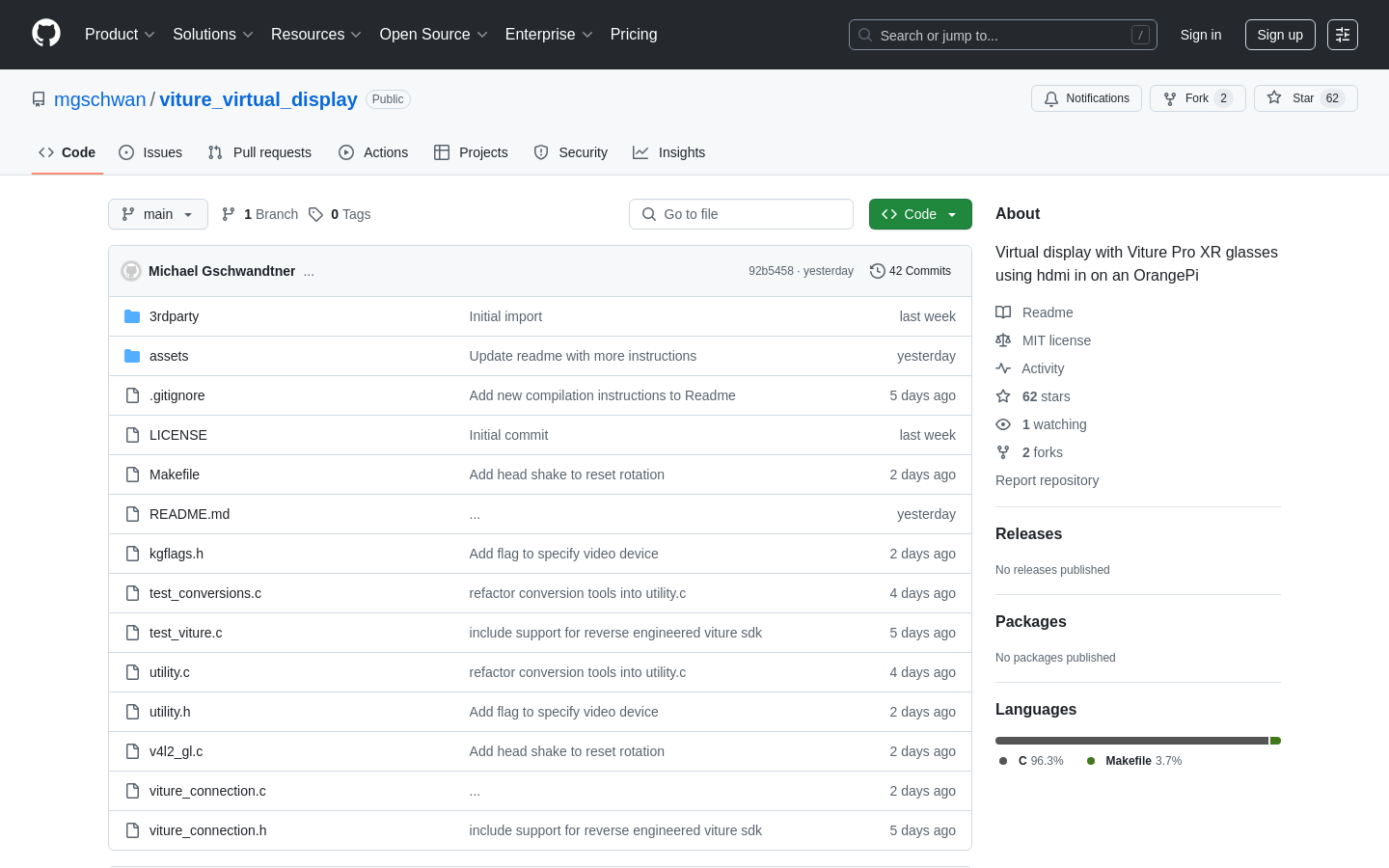1389x868 pixels.
Task: Click the Sign up button
Action: coord(1280,35)
